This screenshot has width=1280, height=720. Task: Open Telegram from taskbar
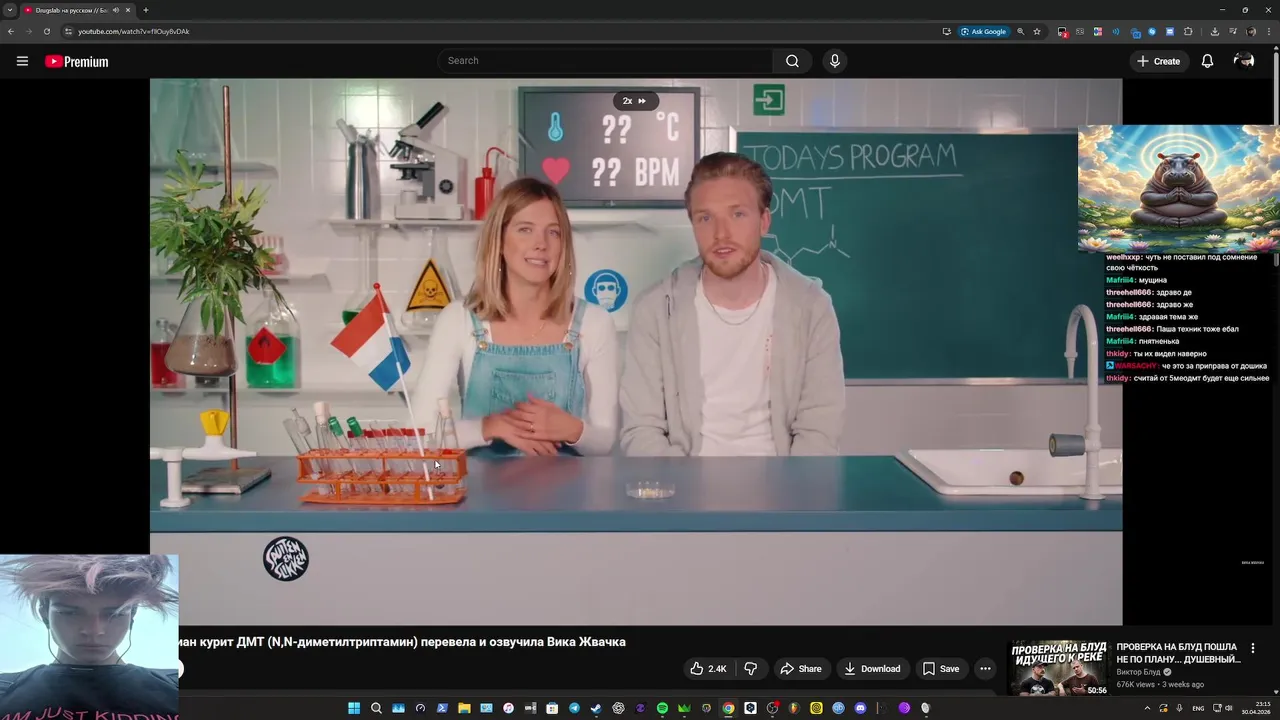coord(574,708)
